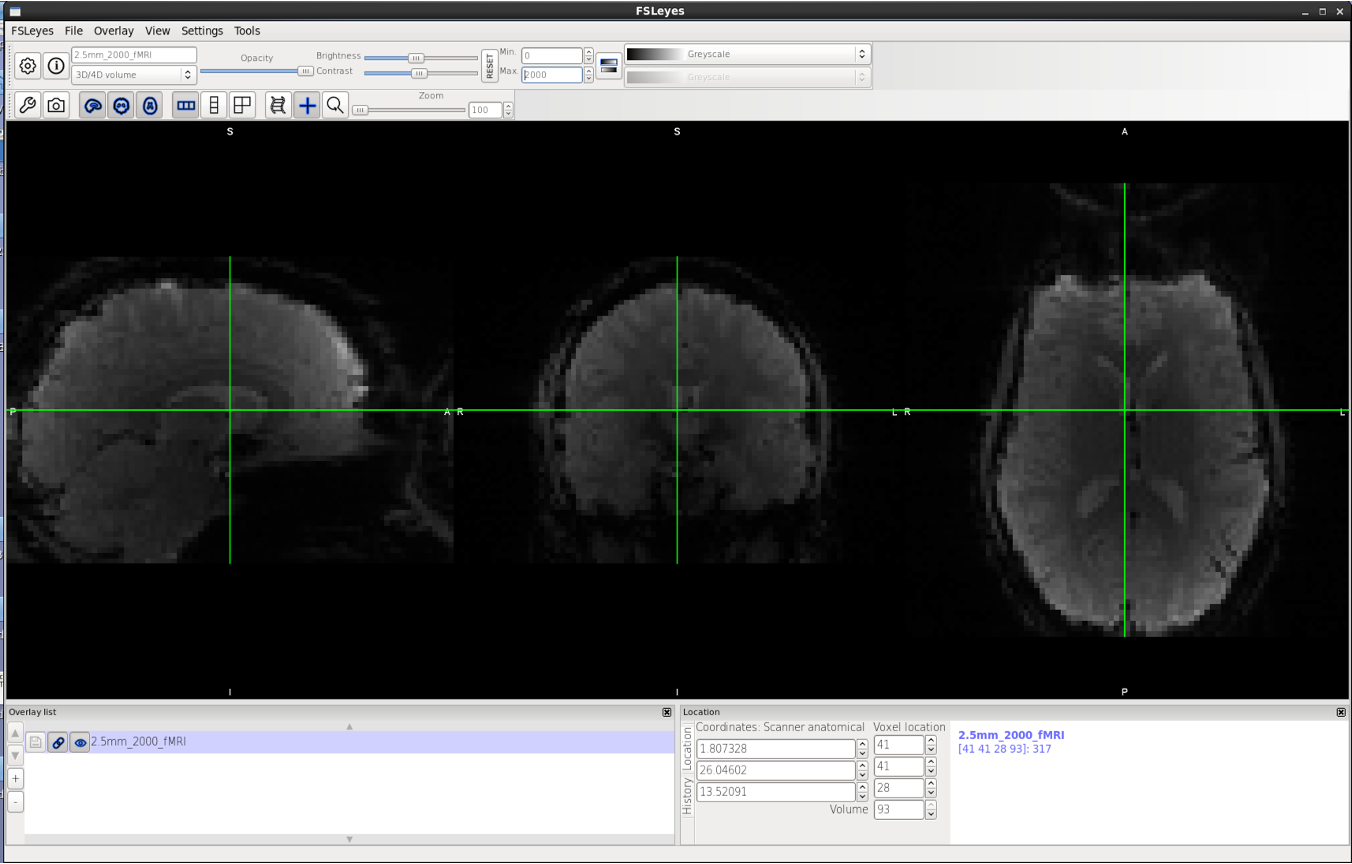Step the Volume spinner

pyautogui.click(x=931, y=810)
